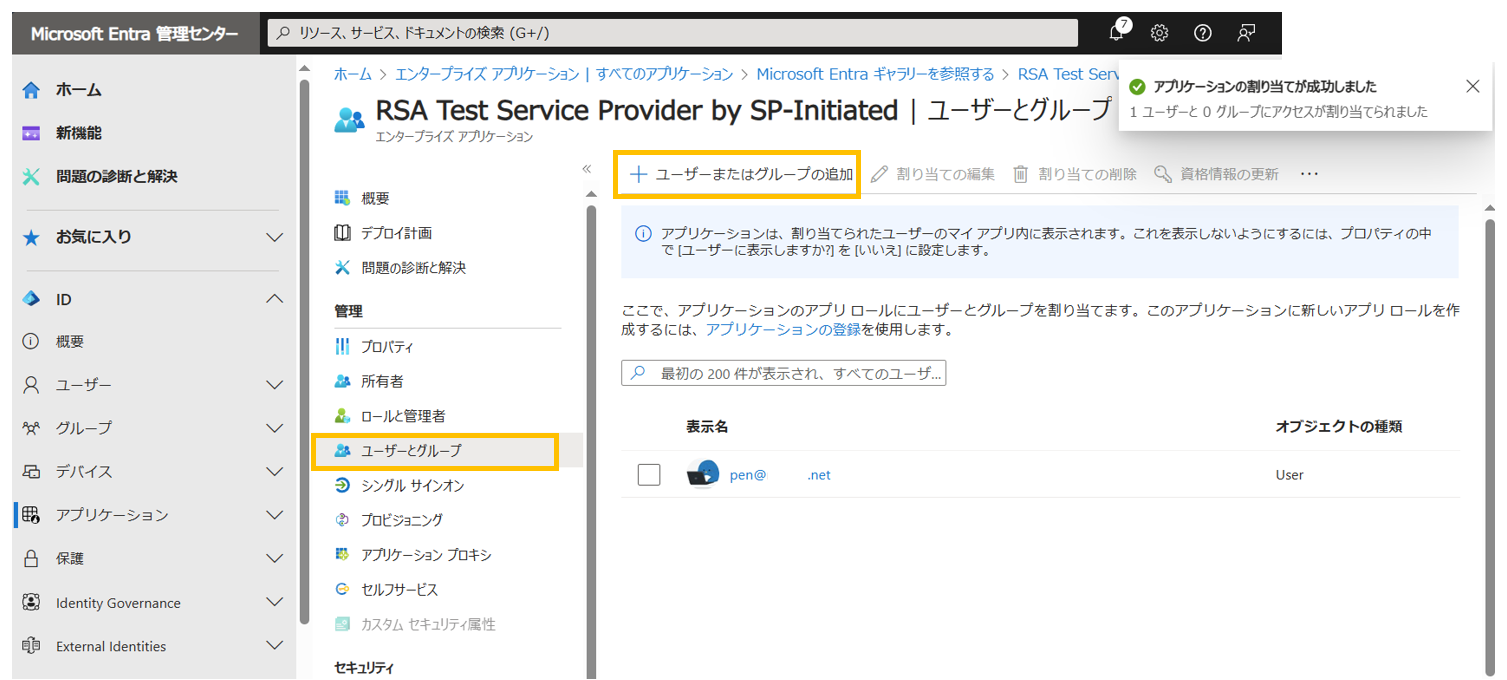This screenshot has height=680, width=1507.
Task: Focus the user list filter search box
Action: pyautogui.click(x=783, y=373)
